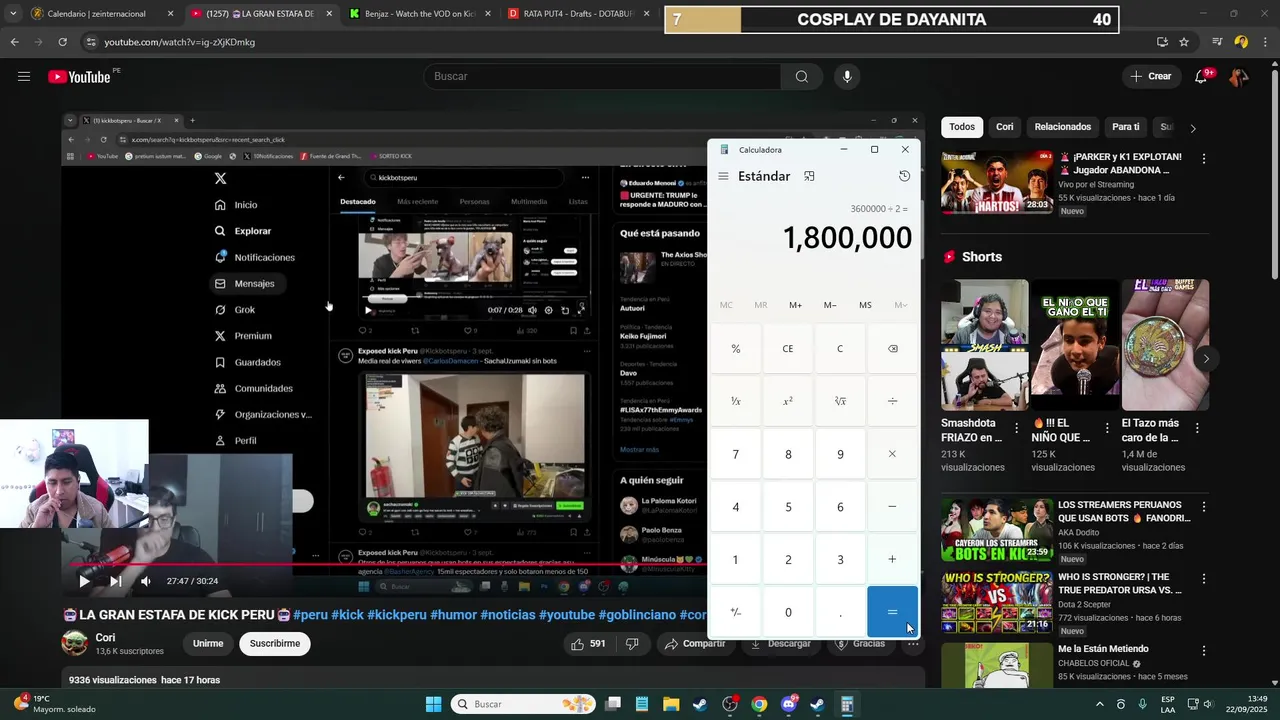Skip to next video in player
Screen dimensions: 1280x720
tap(115, 581)
